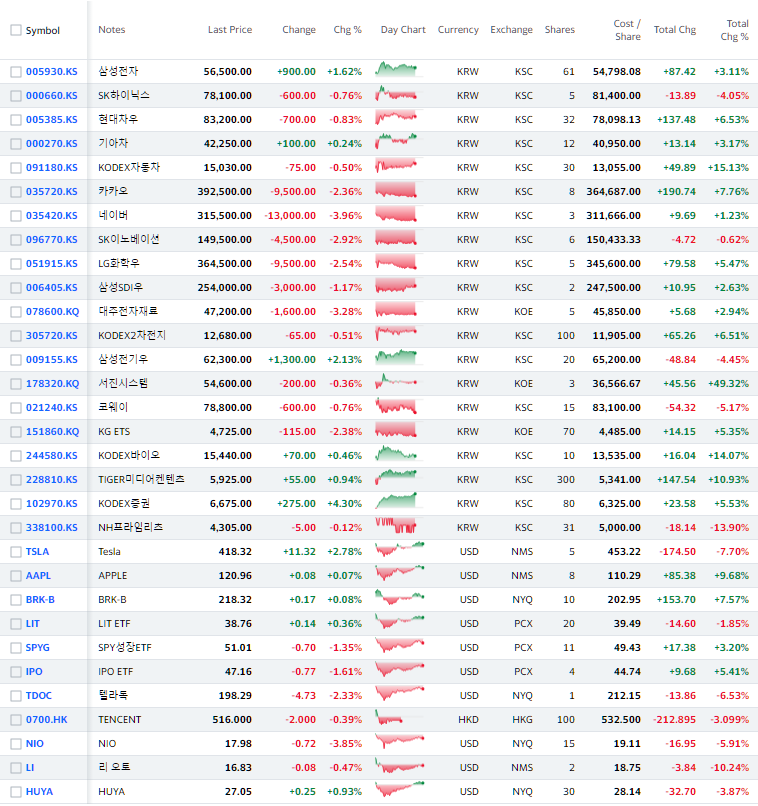View TSLA day chart sparkline
This screenshot has width=758, height=806.
400,550
